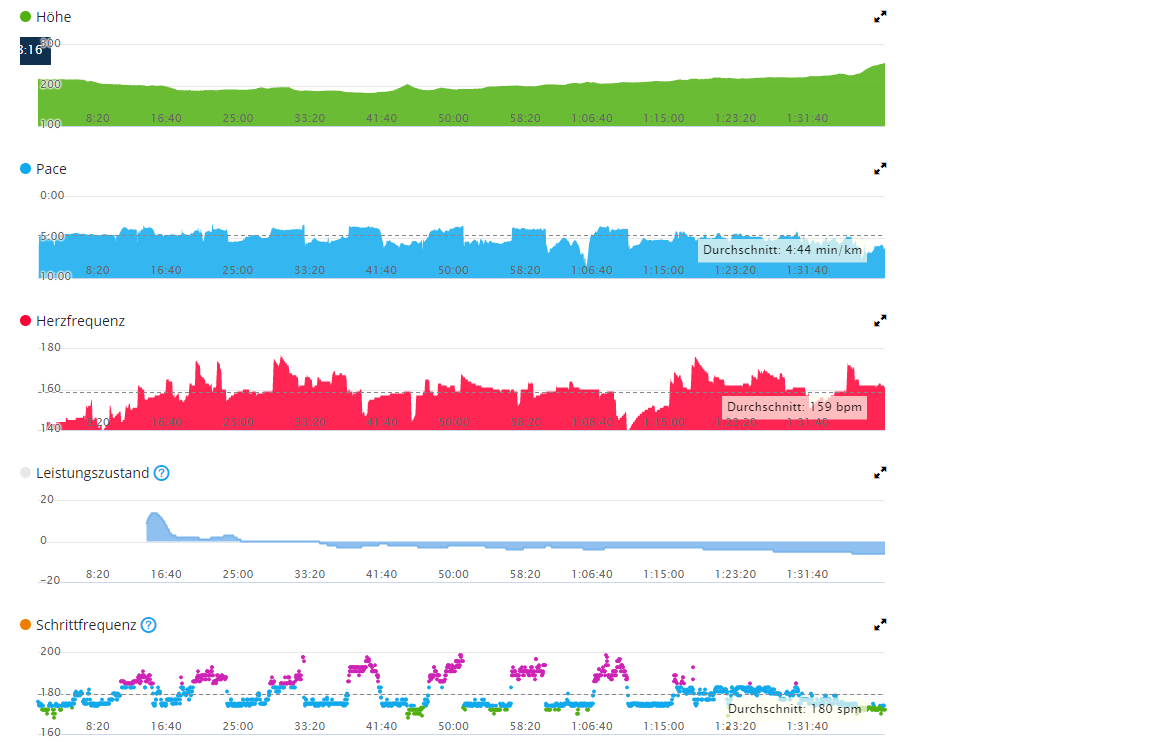The height and width of the screenshot is (742, 1152).
Task: Click the green Höhe legend dot
Action: click(x=26, y=17)
